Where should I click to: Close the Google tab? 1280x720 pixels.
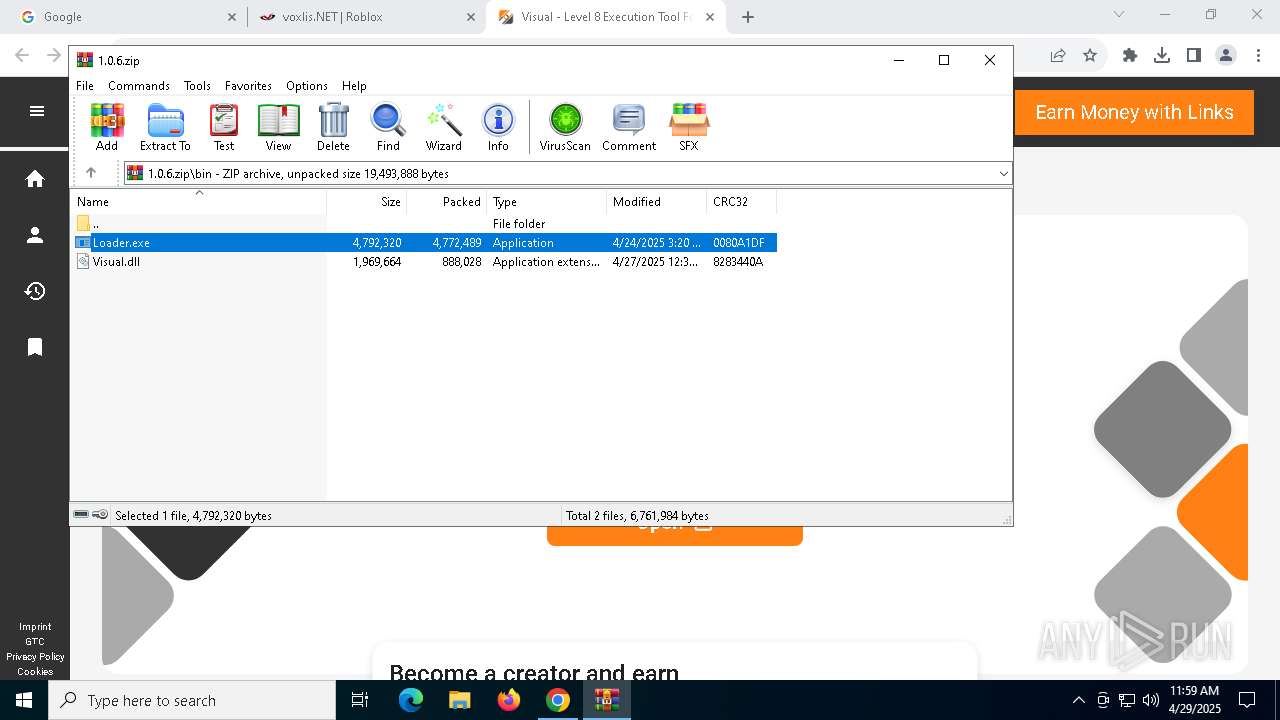(x=232, y=17)
